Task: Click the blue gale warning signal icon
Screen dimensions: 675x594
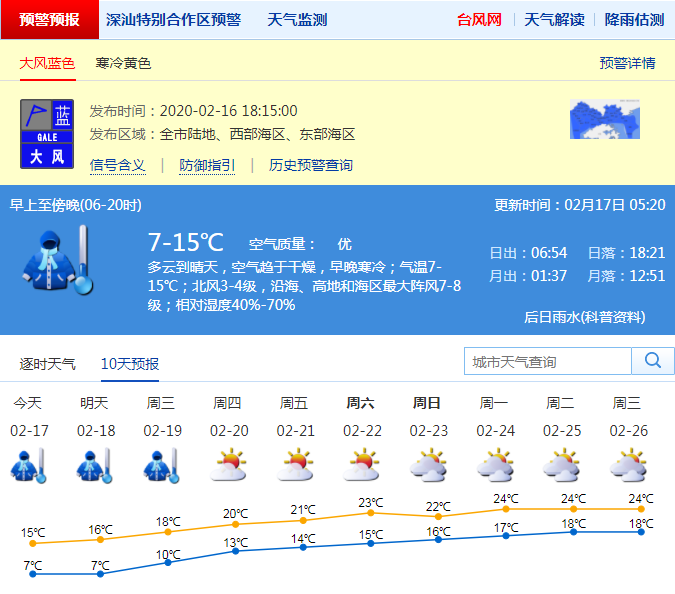Action: 47,133
